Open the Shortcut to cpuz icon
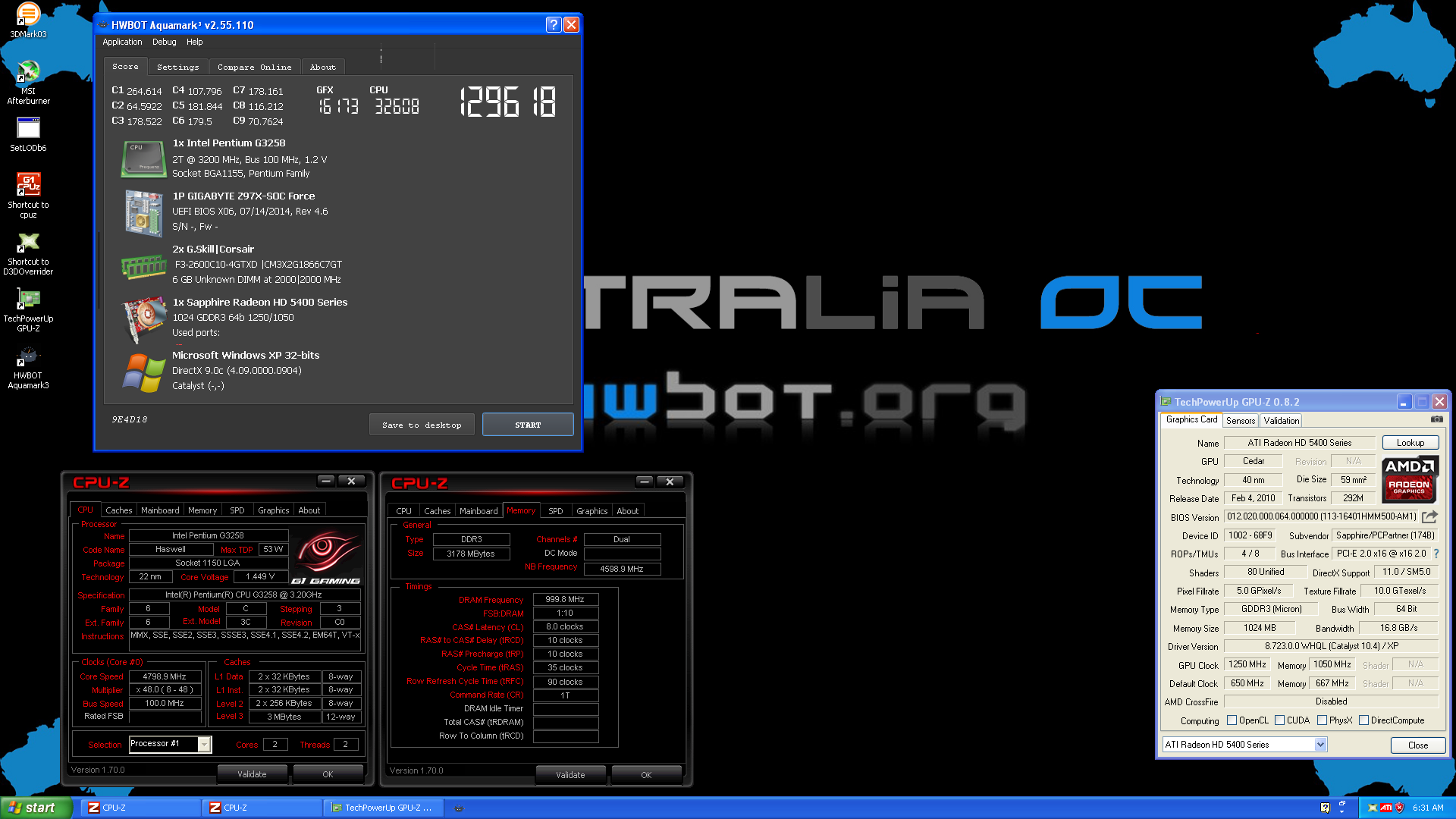Image resolution: width=1456 pixels, height=819 pixels. [28, 195]
